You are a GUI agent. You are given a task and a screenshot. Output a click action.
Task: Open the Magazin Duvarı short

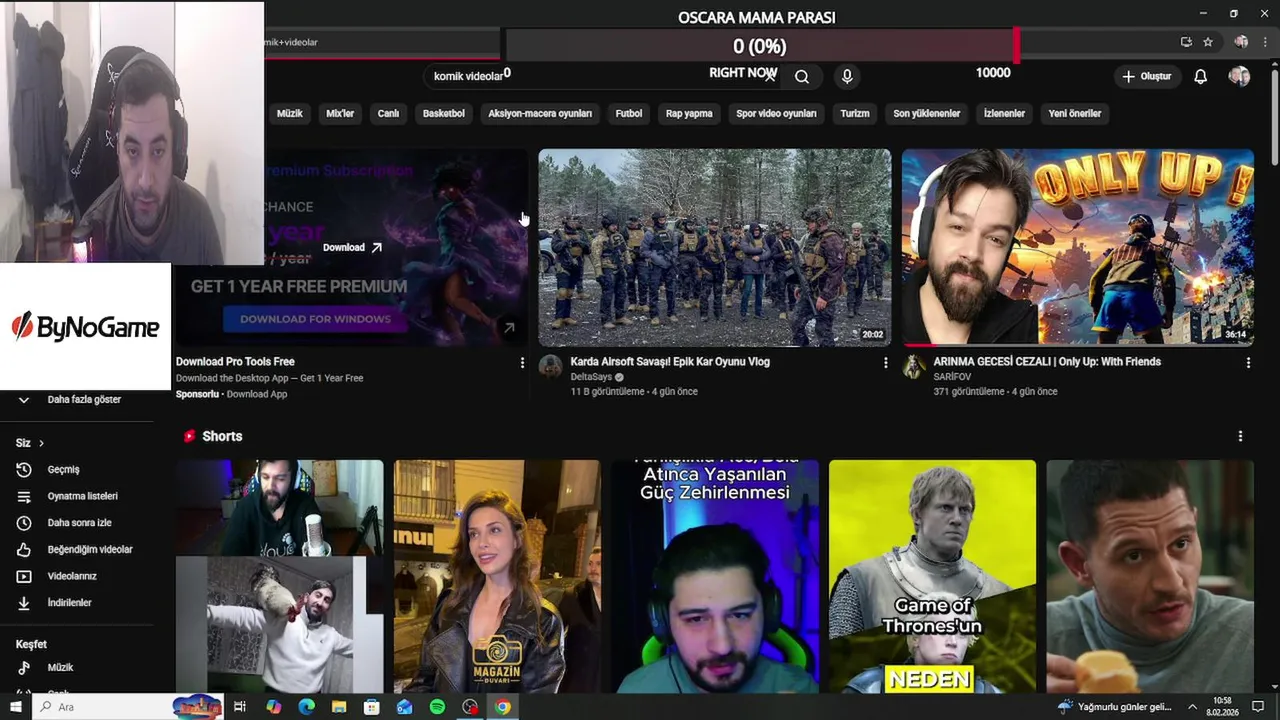[x=497, y=576]
